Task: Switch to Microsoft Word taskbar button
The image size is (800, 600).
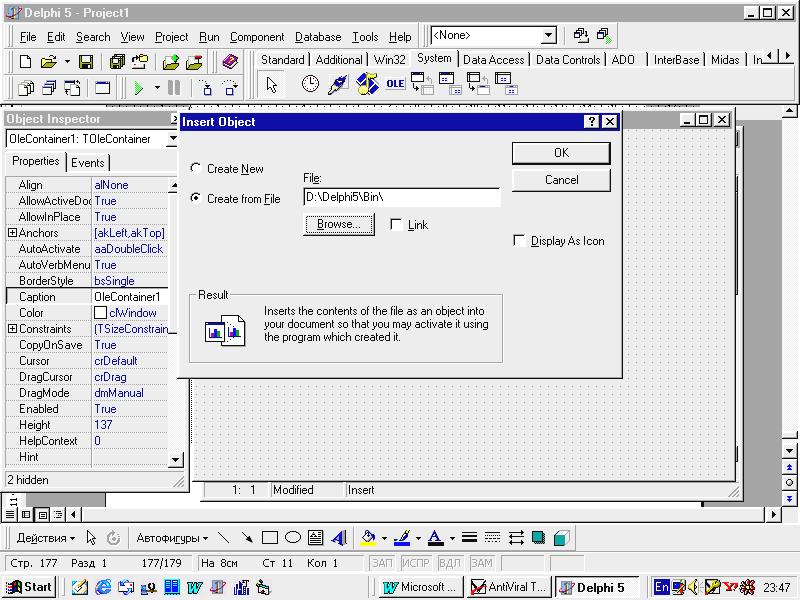Action: point(421,587)
